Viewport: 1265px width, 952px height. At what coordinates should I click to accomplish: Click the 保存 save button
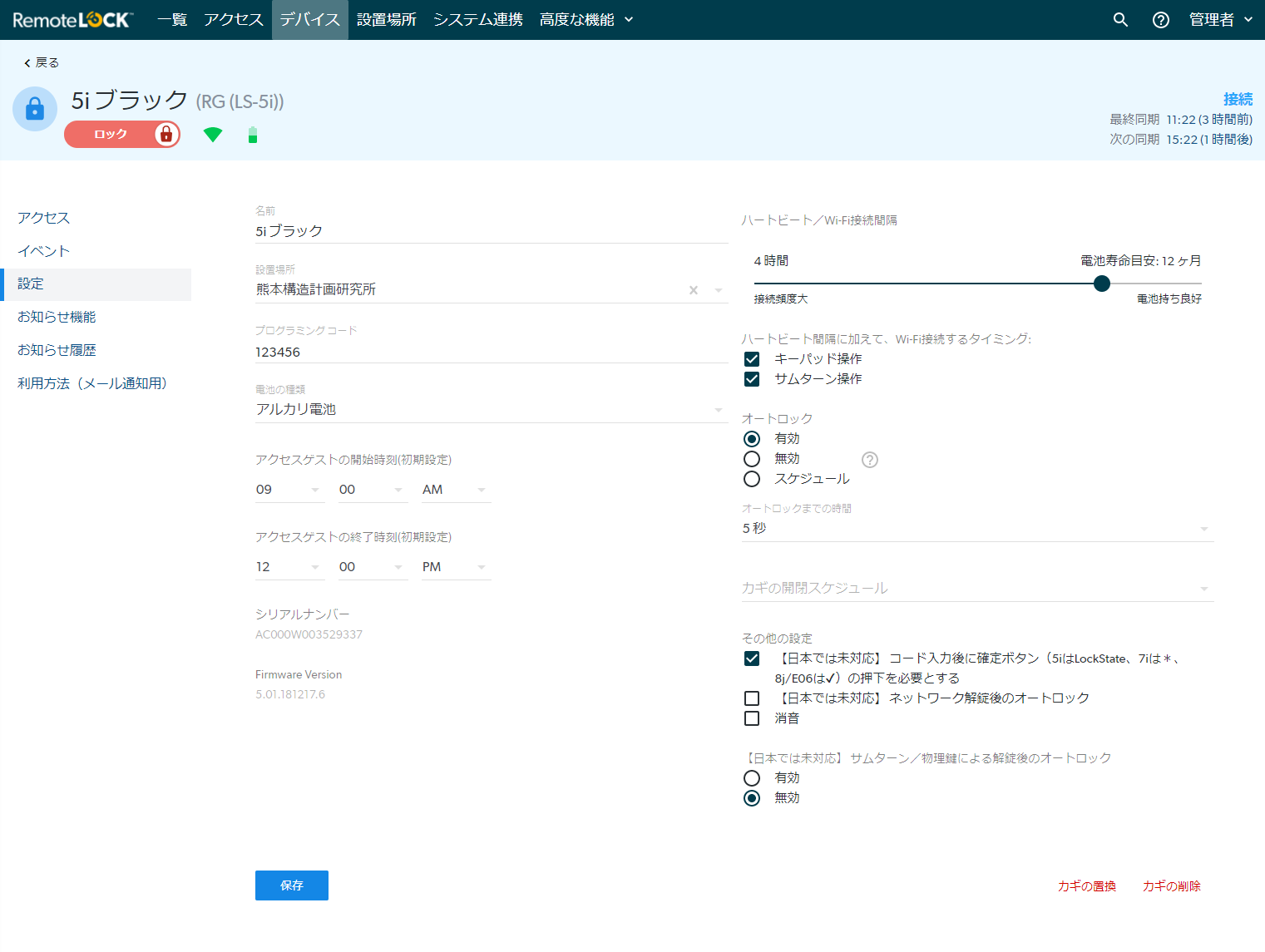pyautogui.click(x=292, y=885)
